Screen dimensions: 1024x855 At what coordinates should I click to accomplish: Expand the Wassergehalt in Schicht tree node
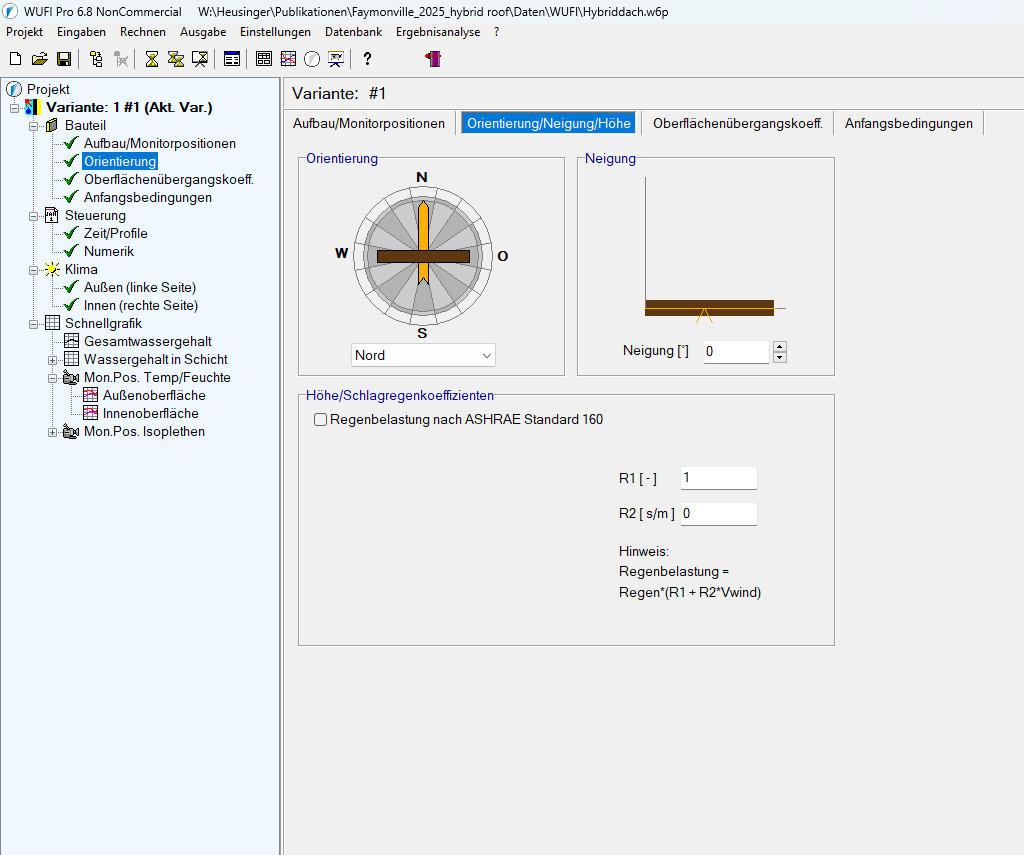pos(53,359)
